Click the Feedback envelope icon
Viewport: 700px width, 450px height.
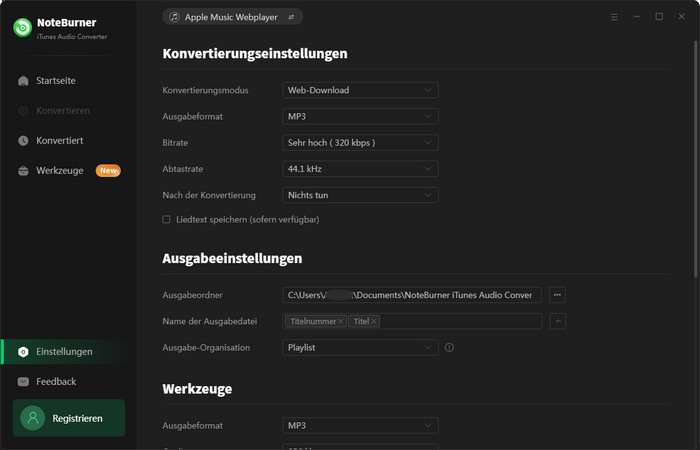(x=23, y=382)
